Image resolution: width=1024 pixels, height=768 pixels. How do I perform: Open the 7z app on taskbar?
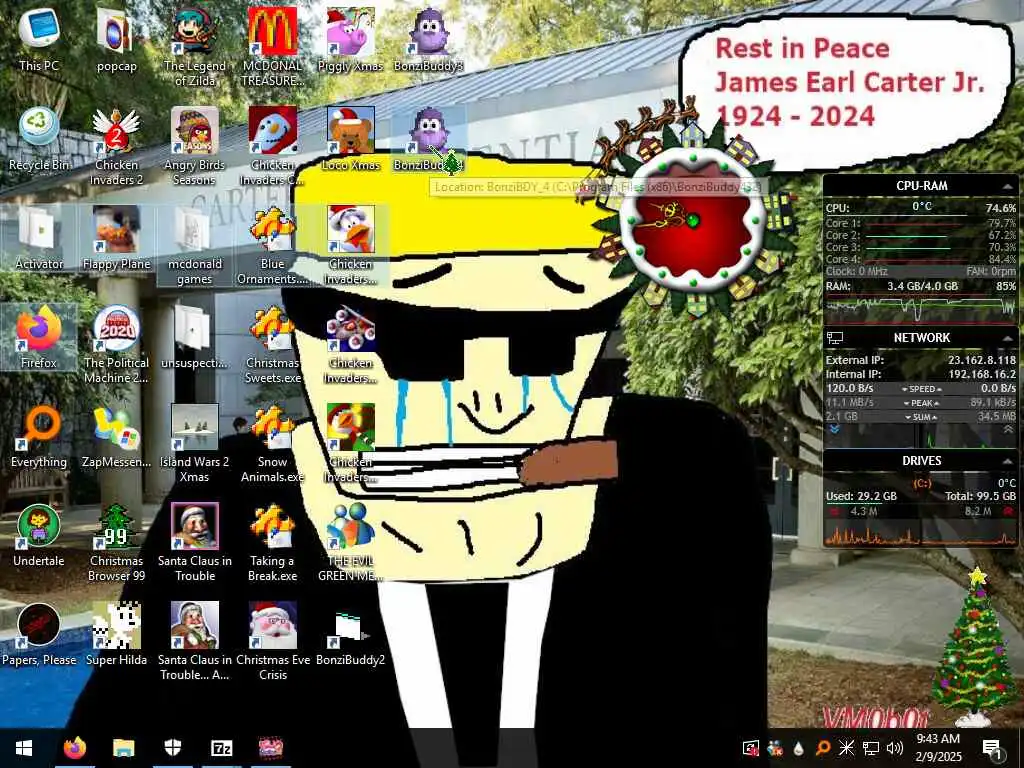point(222,748)
